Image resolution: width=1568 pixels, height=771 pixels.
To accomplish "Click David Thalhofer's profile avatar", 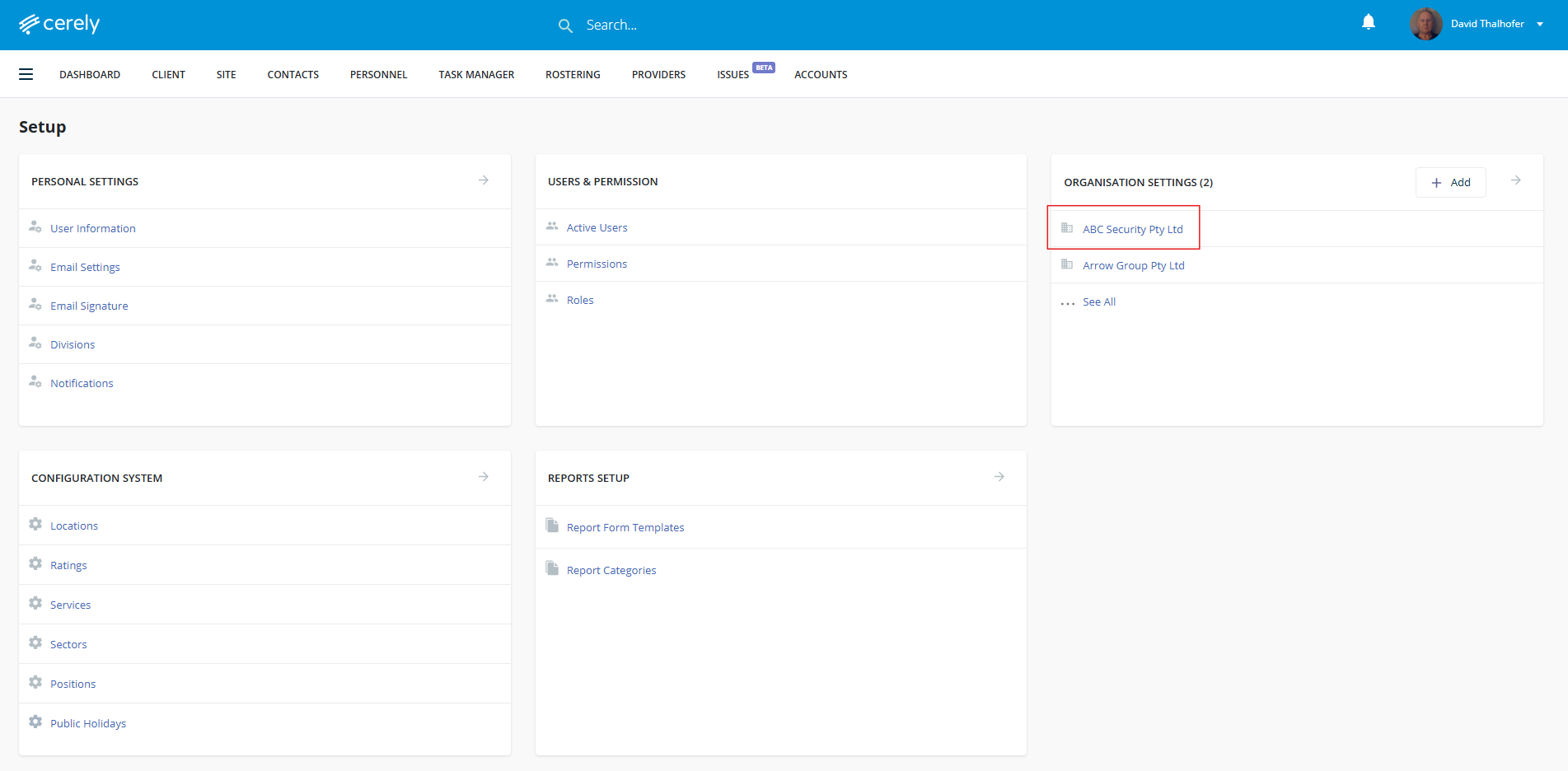I will tap(1425, 24).
